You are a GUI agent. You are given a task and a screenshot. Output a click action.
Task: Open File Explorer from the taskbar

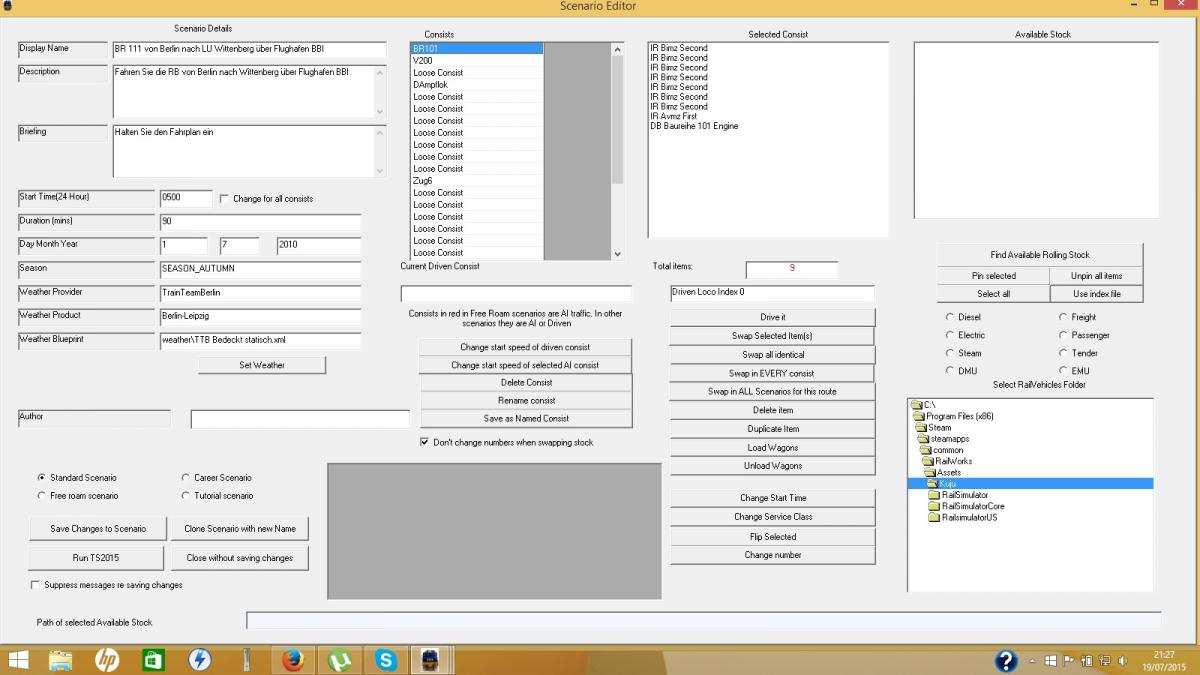tap(60, 660)
